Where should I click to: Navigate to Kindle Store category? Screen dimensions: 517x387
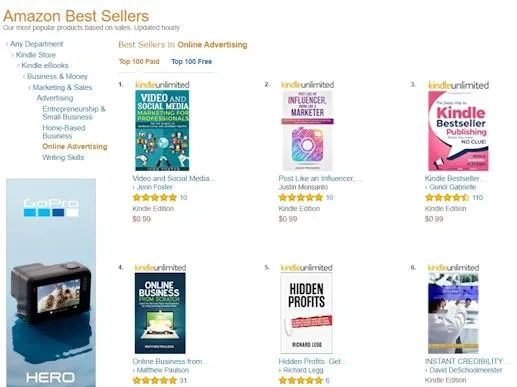35,55
